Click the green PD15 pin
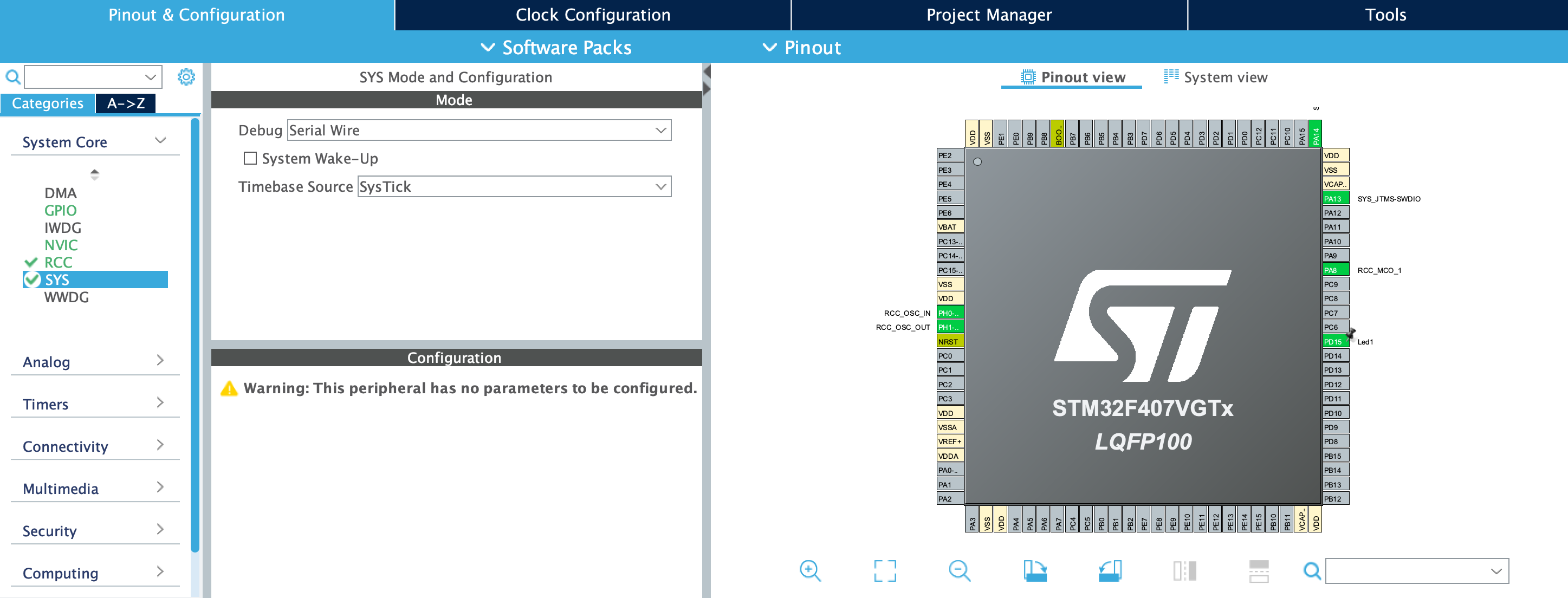The width and height of the screenshot is (1568, 598). pyautogui.click(x=1336, y=341)
